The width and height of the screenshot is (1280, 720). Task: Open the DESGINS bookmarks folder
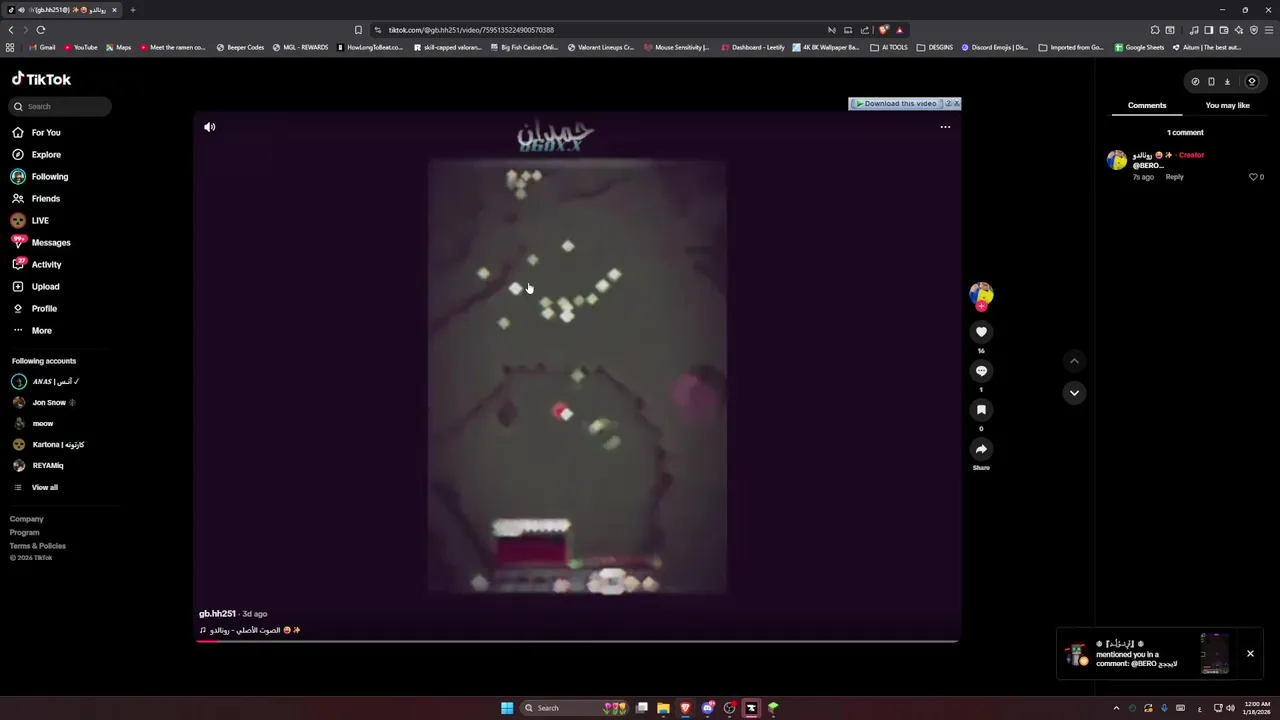(x=935, y=47)
